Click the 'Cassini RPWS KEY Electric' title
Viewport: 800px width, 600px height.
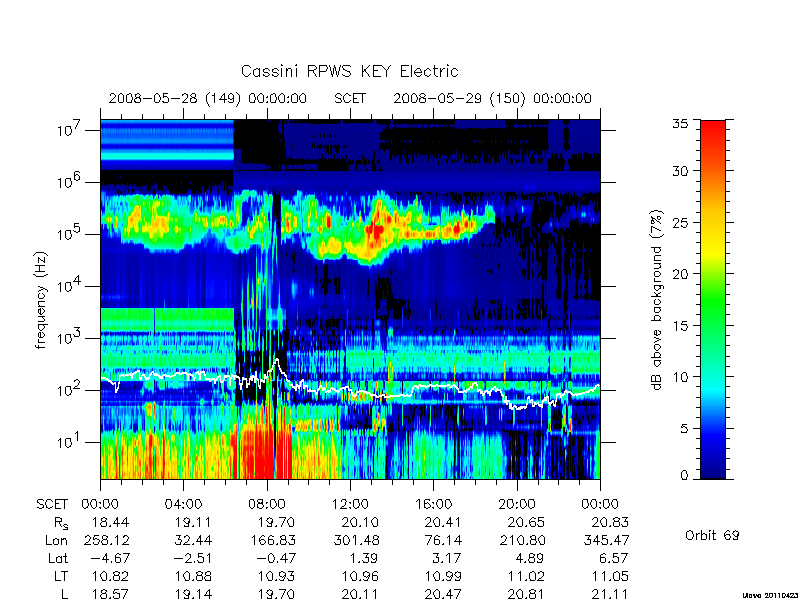pos(349,71)
